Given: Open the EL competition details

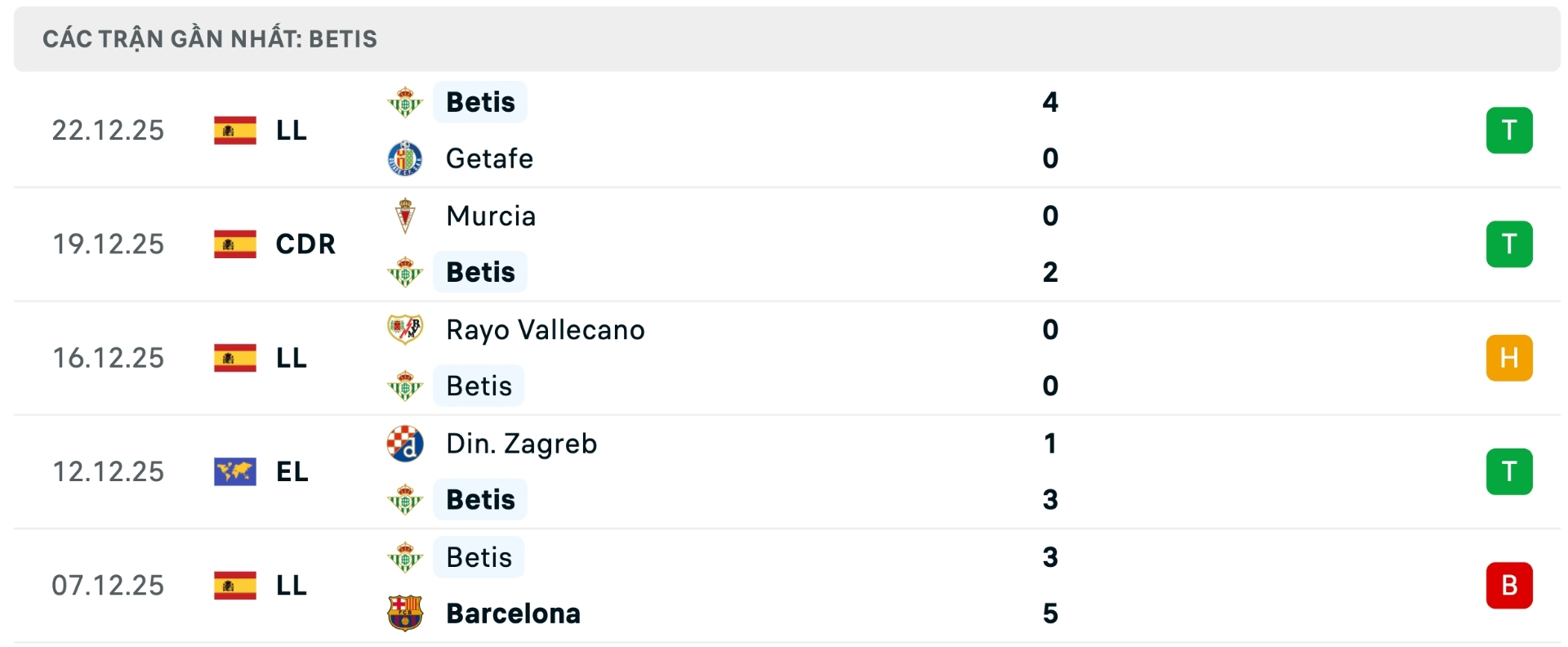Looking at the screenshot, I should (291, 471).
